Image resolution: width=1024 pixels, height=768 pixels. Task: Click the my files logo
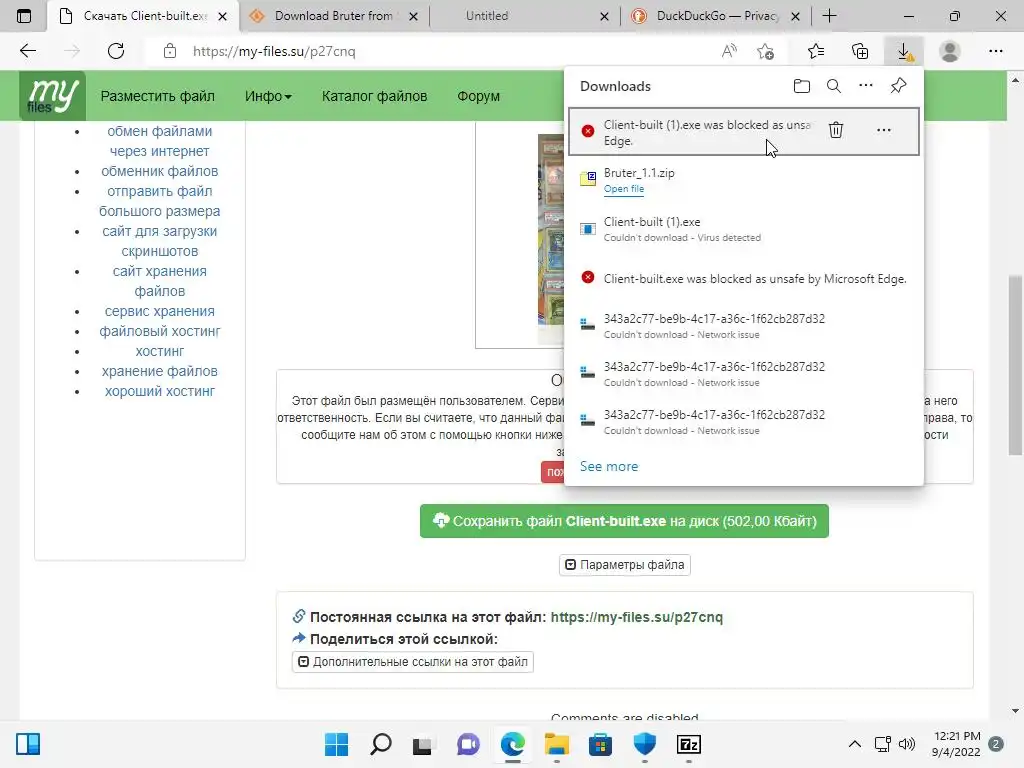[x=52, y=95]
